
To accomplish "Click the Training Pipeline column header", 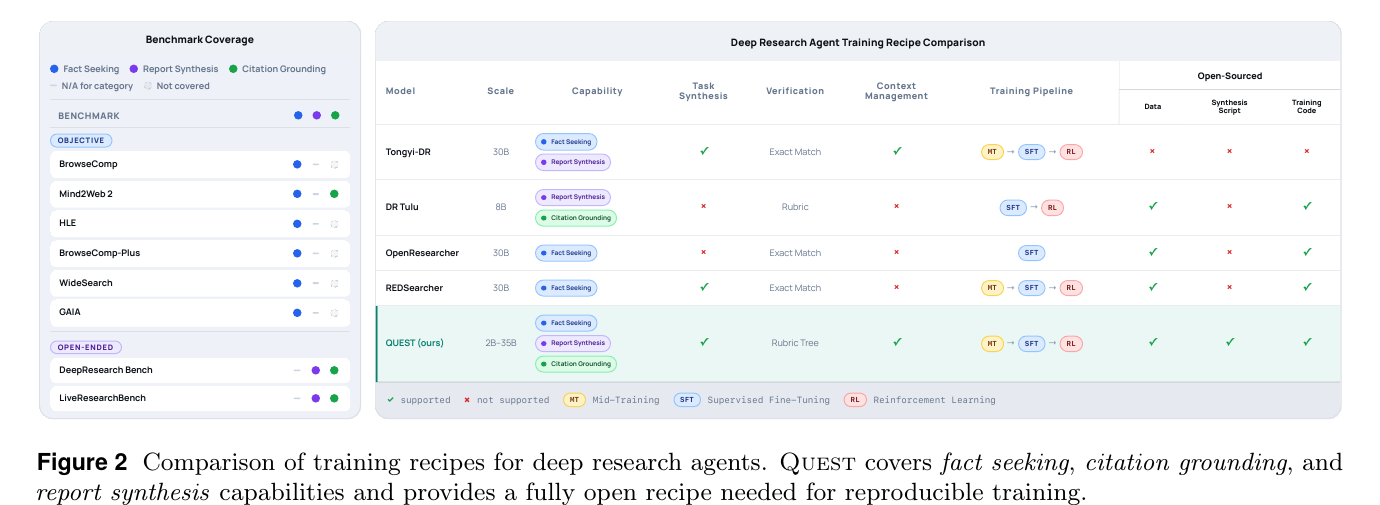I will coord(1031,91).
